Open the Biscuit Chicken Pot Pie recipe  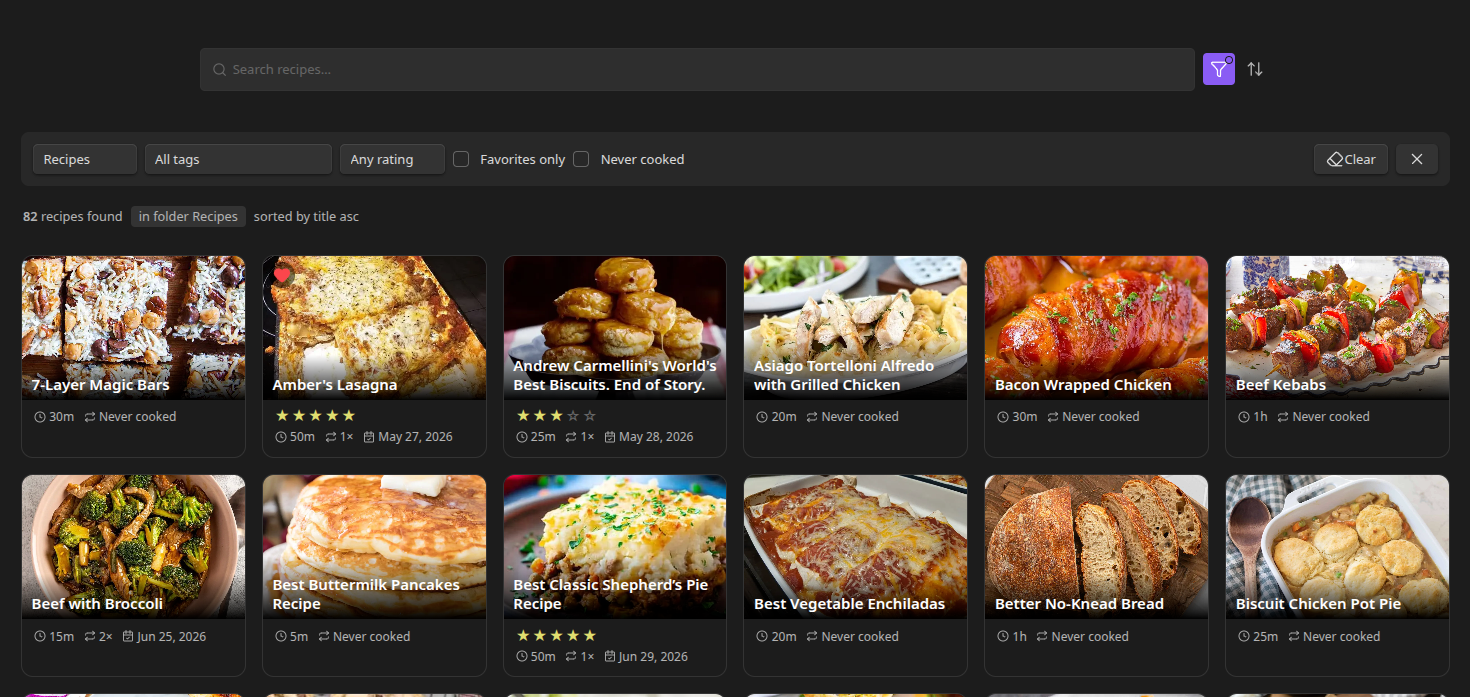(x=1337, y=576)
